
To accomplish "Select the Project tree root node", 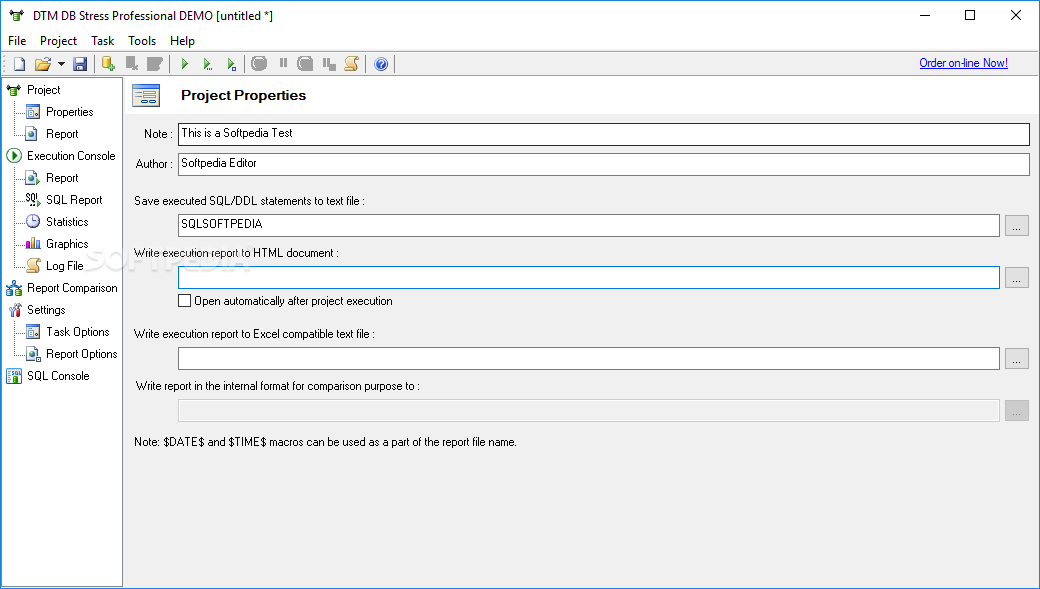I will tap(44, 90).
